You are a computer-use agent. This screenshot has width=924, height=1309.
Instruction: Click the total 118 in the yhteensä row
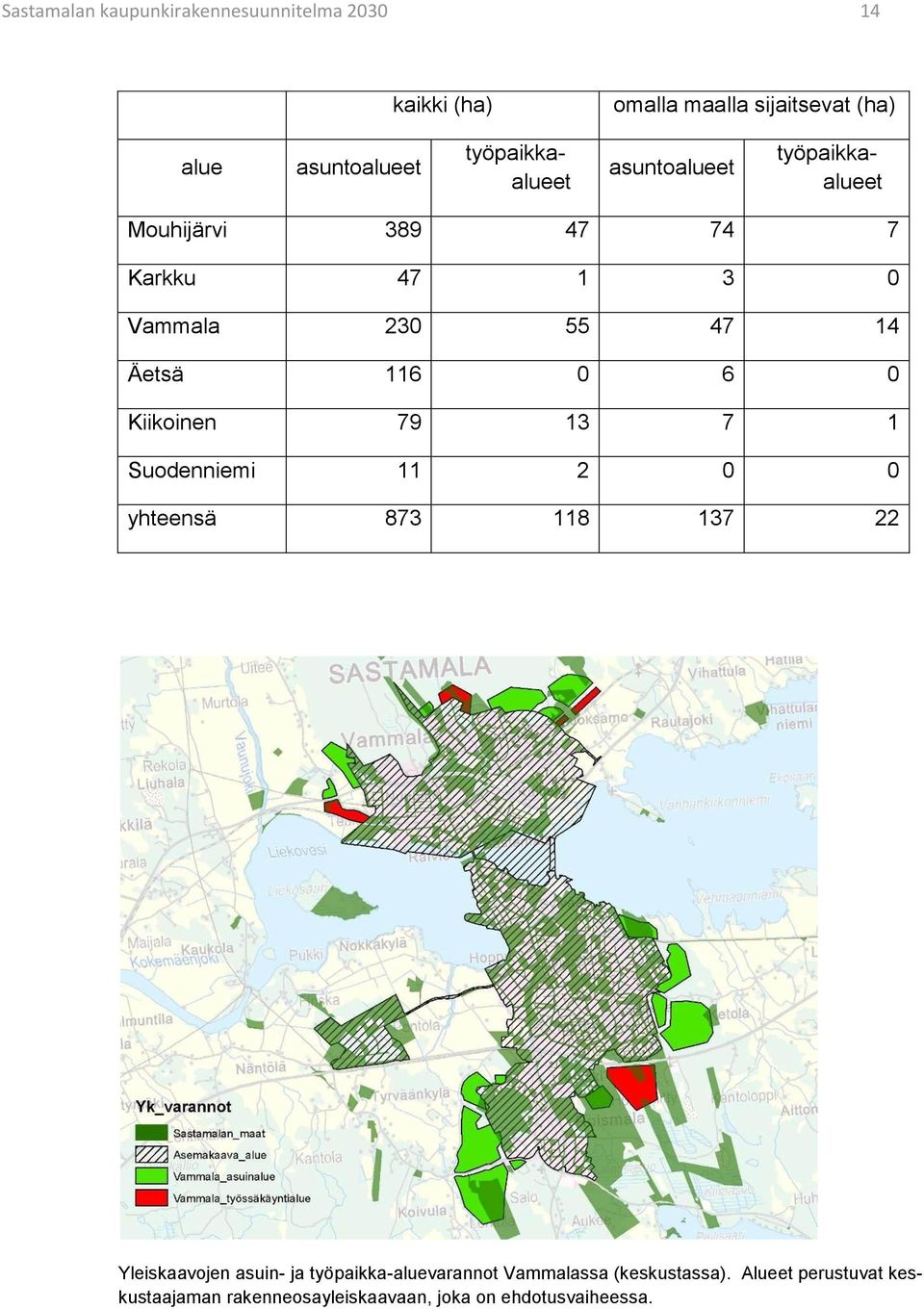(x=572, y=519)
